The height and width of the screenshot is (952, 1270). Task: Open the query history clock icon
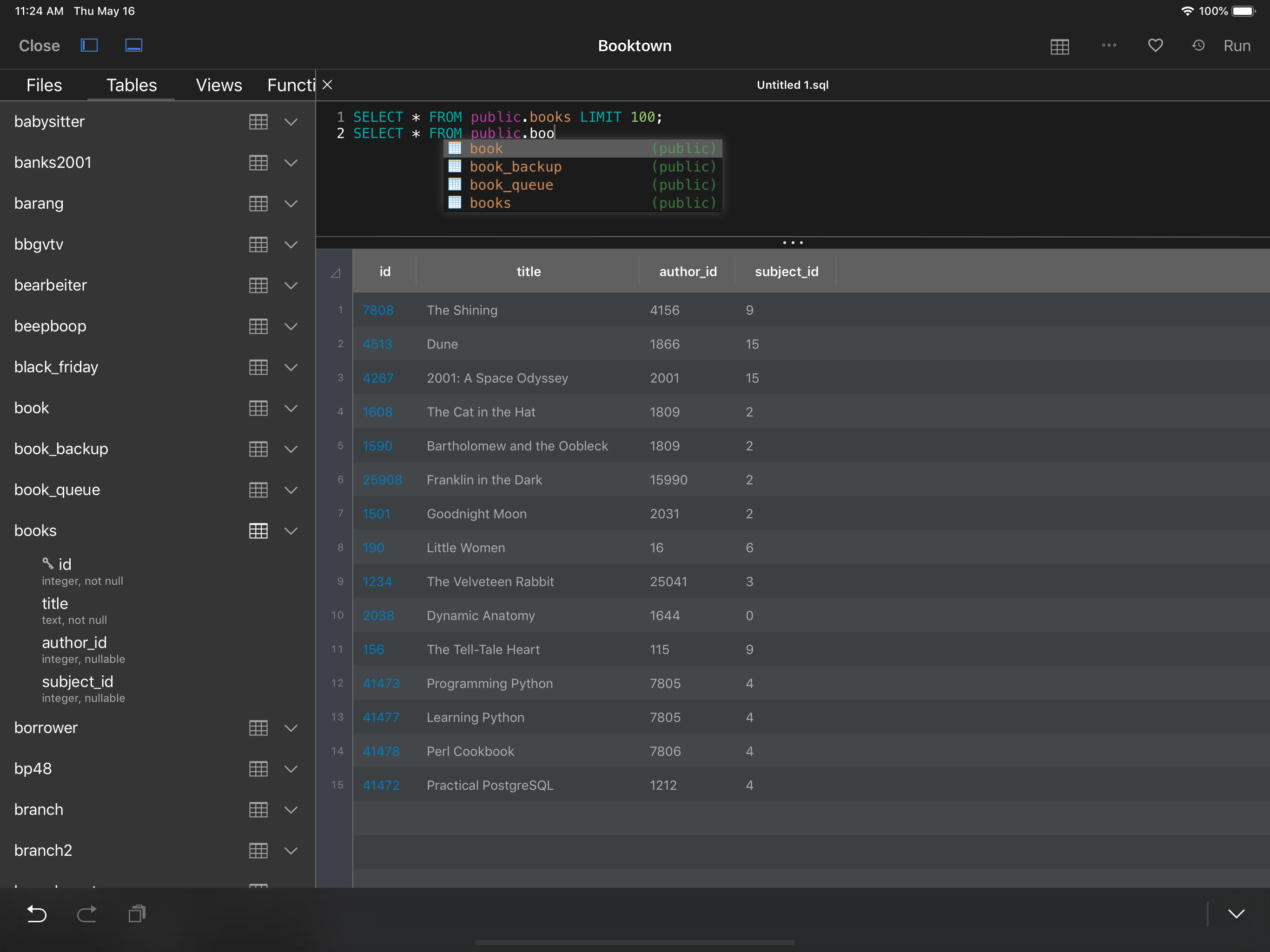[x=1197, y=46]
